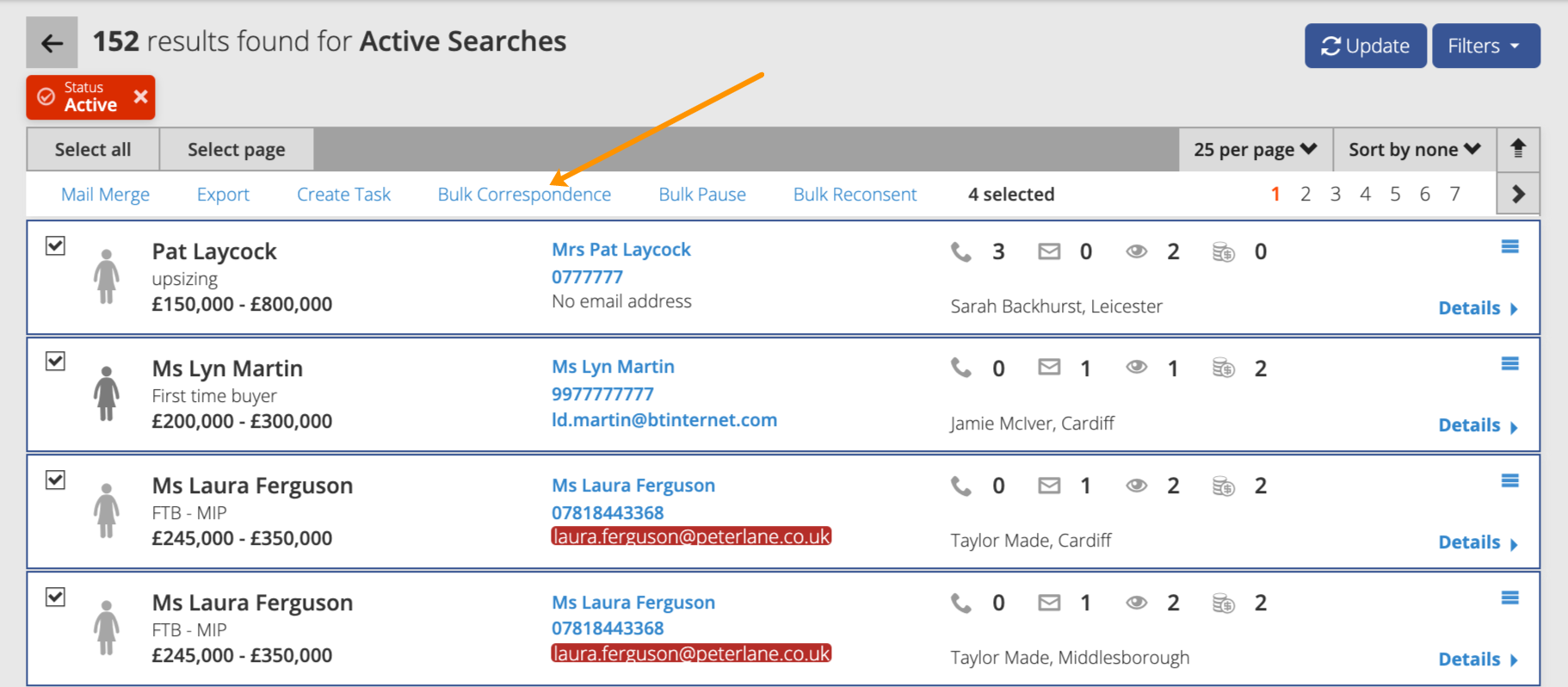
Task: Click person avatar icon for Pat Laycock
Action: (107, 276)
